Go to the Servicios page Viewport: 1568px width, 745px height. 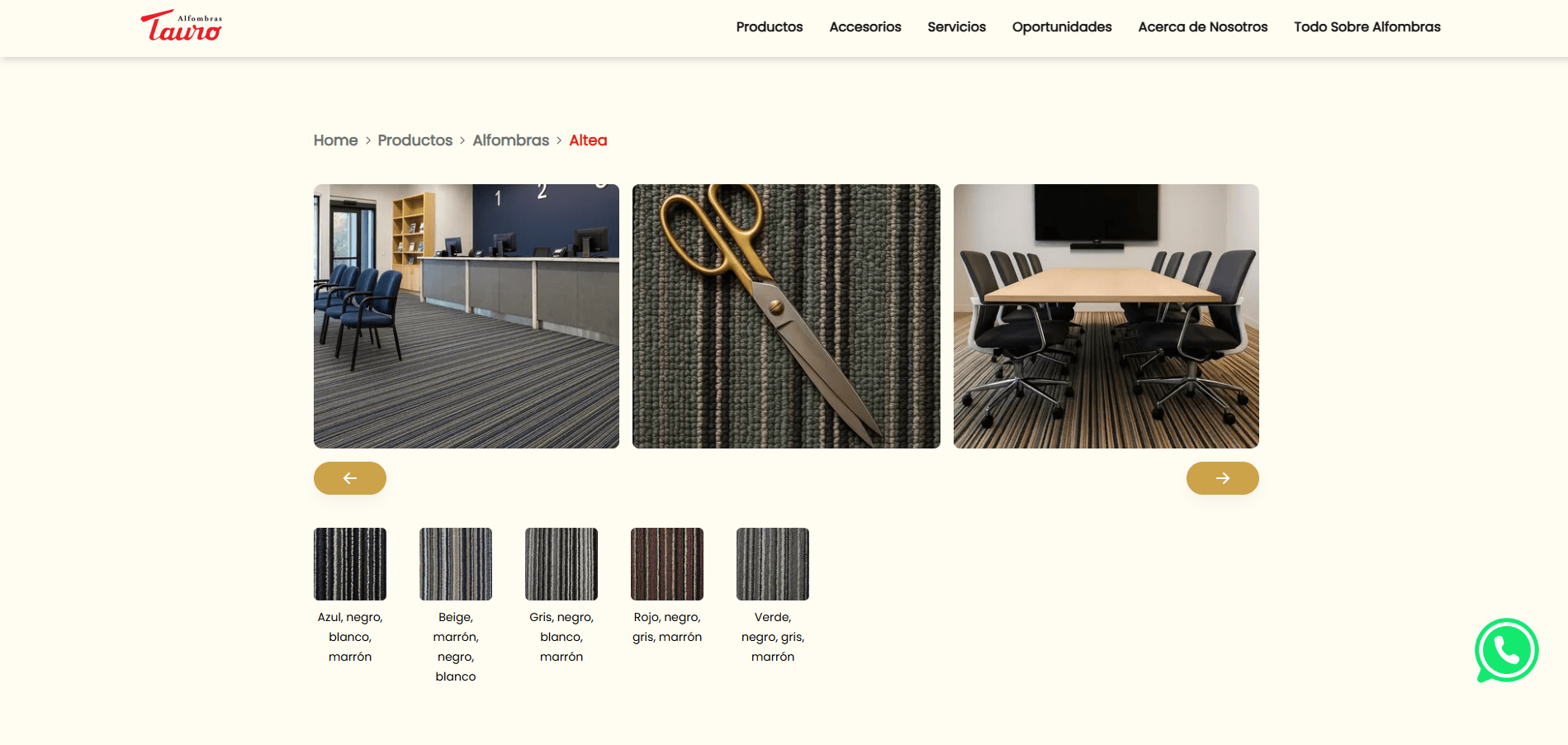point(956,27)
